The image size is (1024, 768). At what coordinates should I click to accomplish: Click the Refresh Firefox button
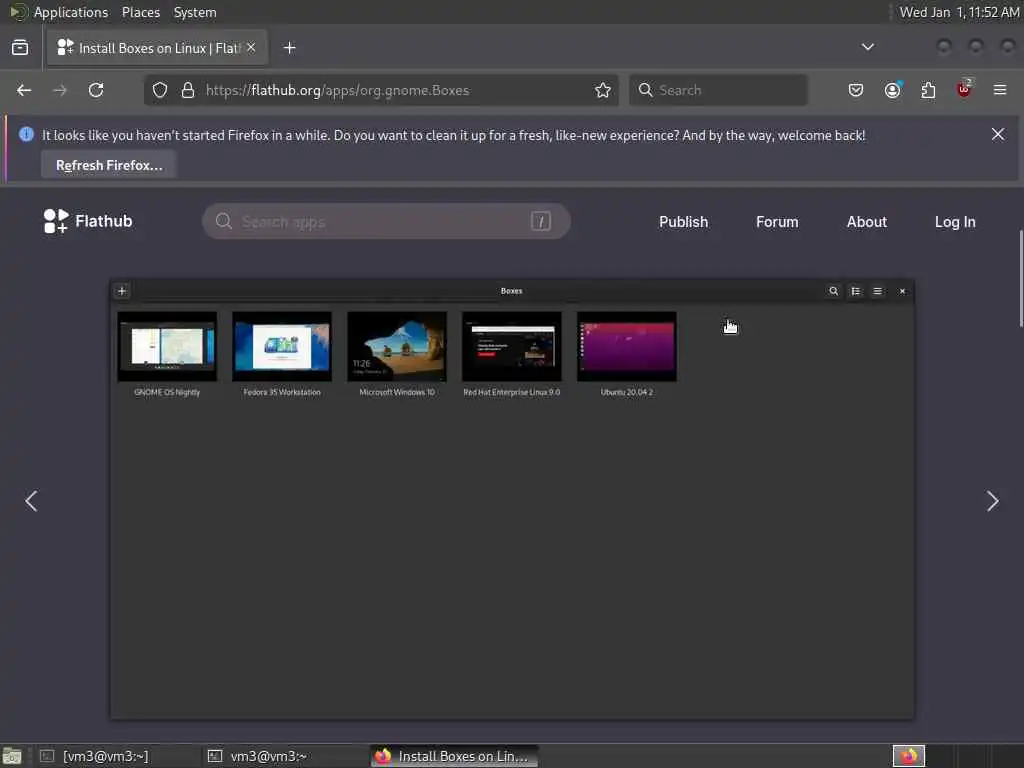(108, 165)
